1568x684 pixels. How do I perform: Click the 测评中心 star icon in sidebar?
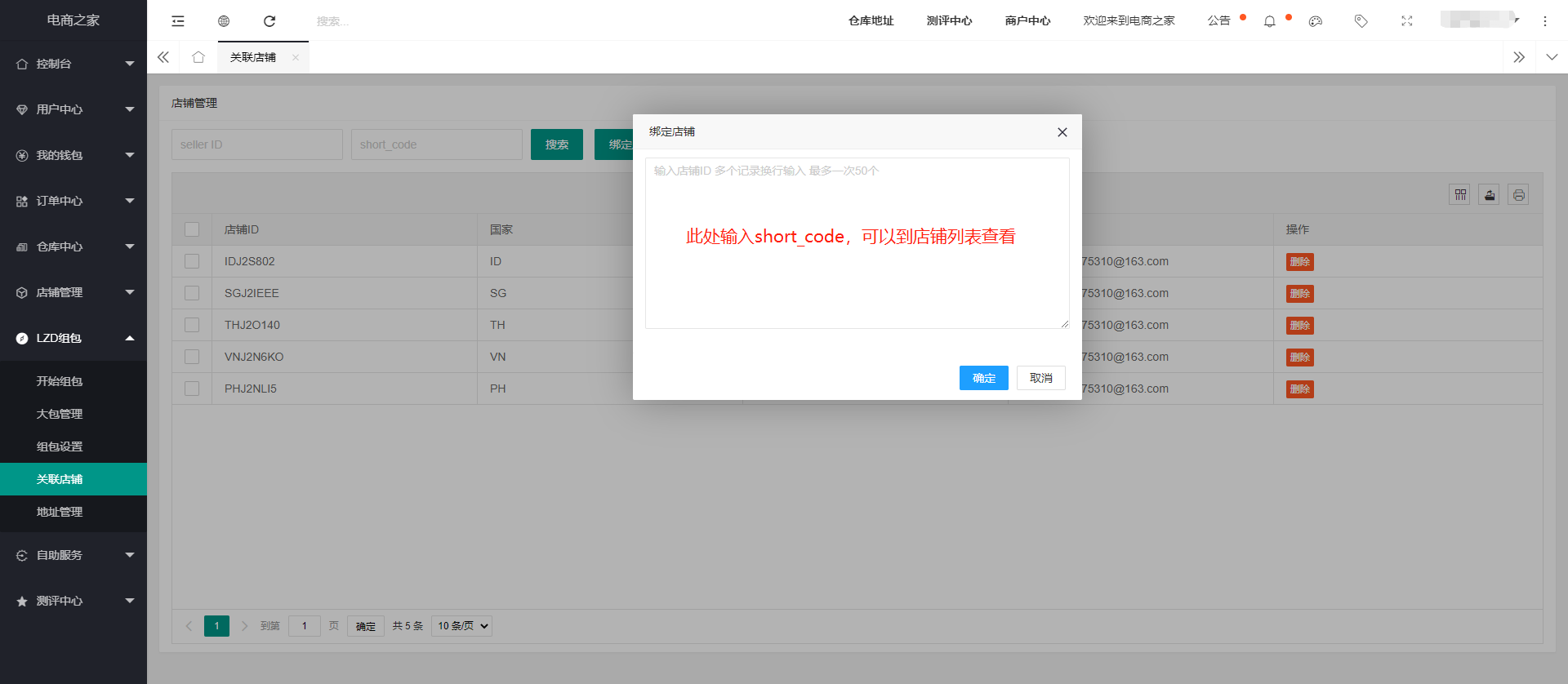22,601
